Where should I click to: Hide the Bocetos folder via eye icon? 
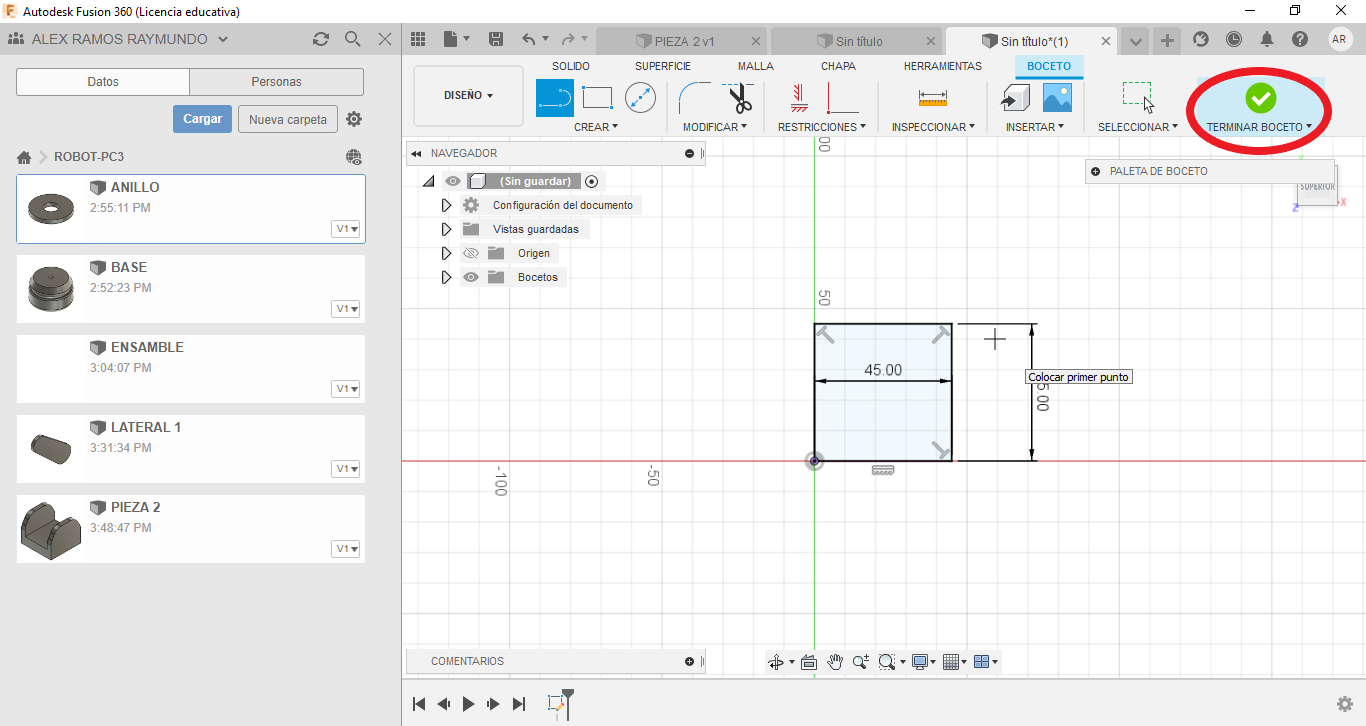(x=471, y=277)
